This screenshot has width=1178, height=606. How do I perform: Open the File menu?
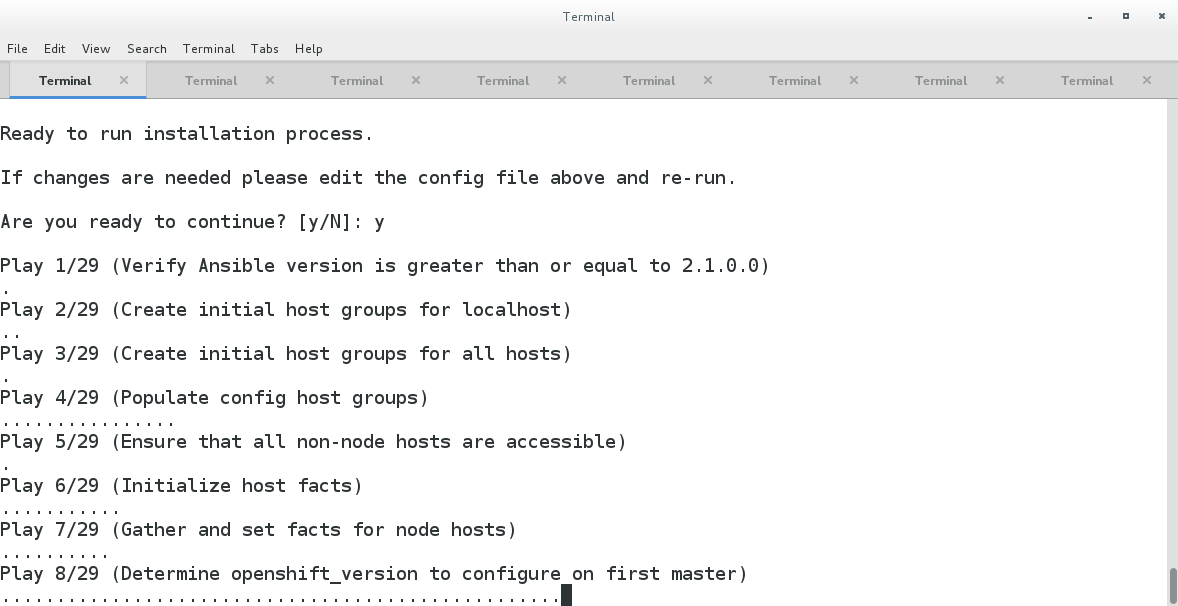17,48
